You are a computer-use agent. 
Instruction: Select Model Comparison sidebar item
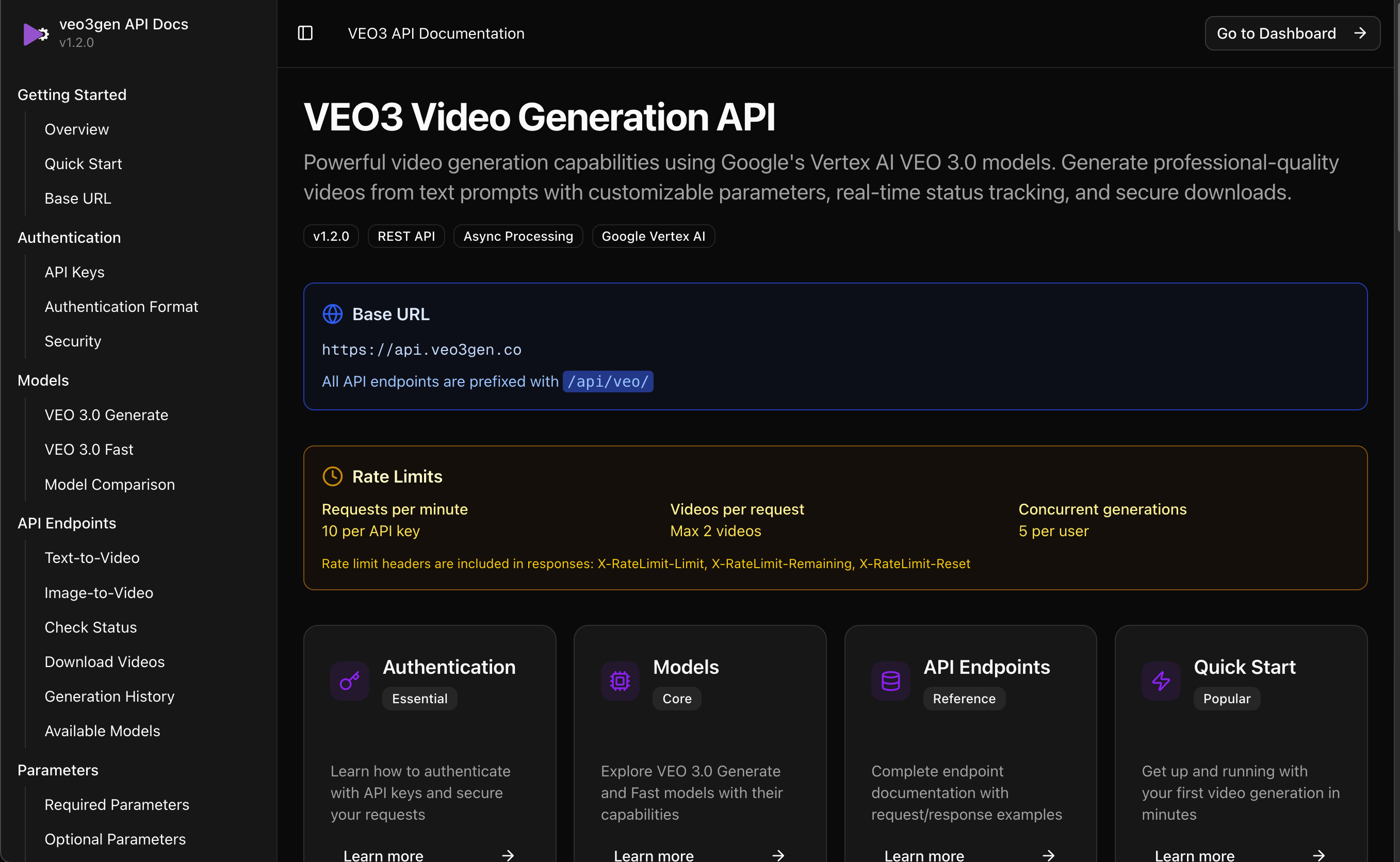point(109,484)
